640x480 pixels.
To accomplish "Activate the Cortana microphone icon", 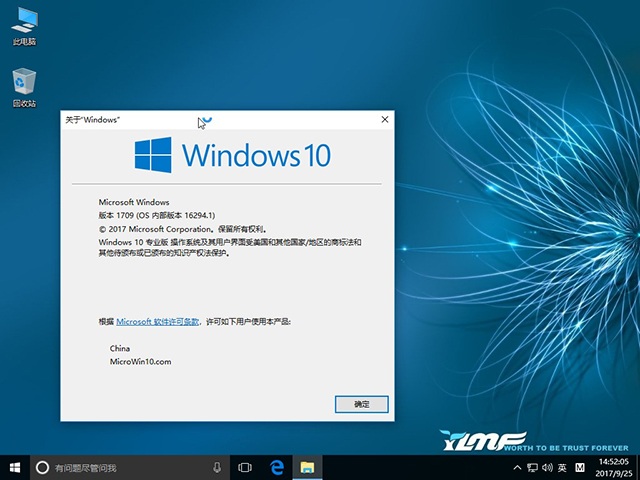I will tap(217, 468).
